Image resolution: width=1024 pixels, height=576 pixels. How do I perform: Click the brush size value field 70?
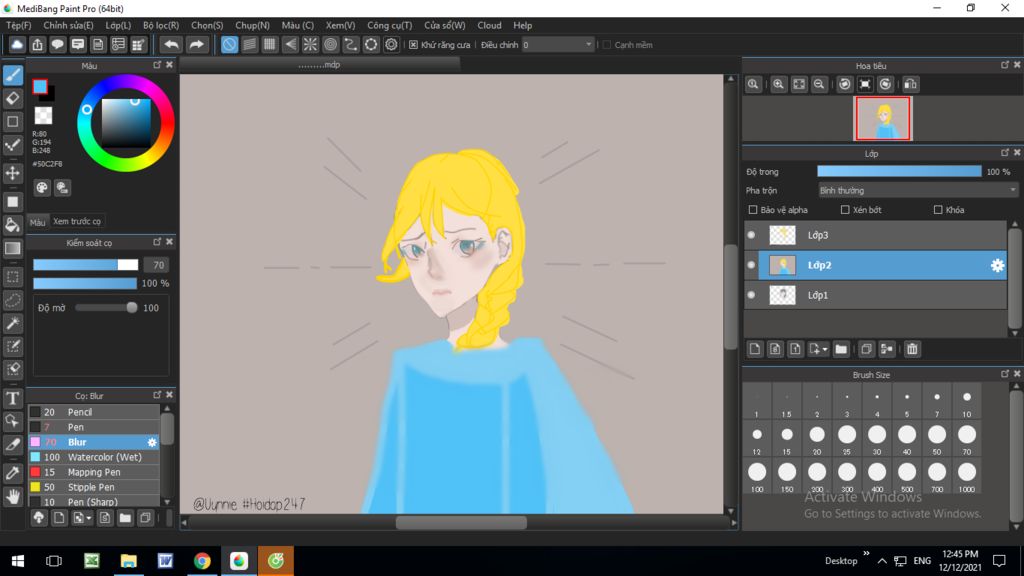[x=157, y=265]
